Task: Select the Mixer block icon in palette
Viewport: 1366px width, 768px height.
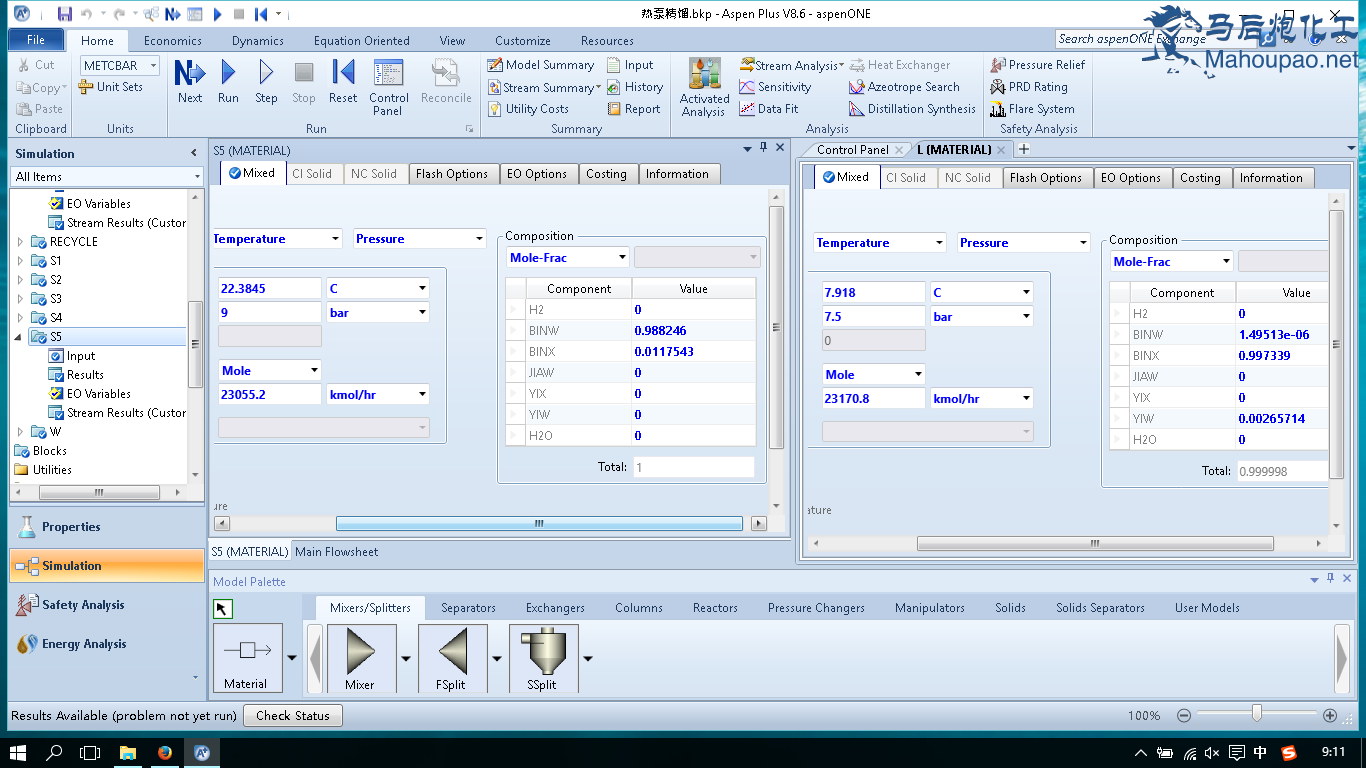Action: [x=360, y=657]
